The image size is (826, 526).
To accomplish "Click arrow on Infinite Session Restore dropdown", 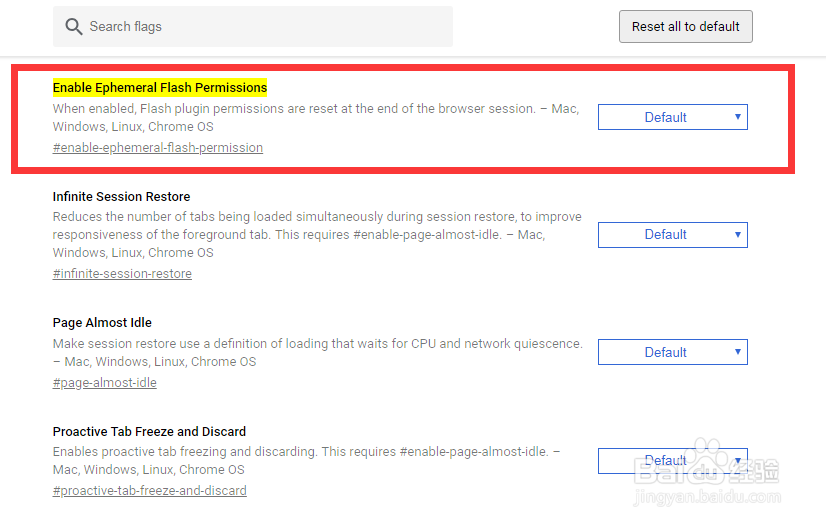I will (738, 234).
